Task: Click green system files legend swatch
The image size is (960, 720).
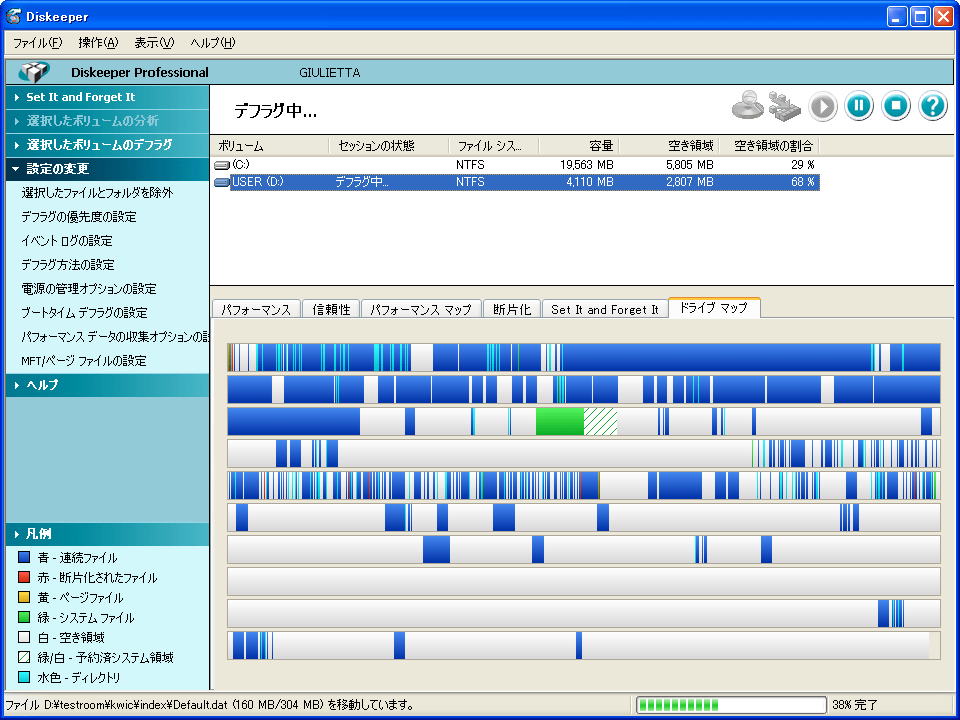Action: [x=24, y=617]
